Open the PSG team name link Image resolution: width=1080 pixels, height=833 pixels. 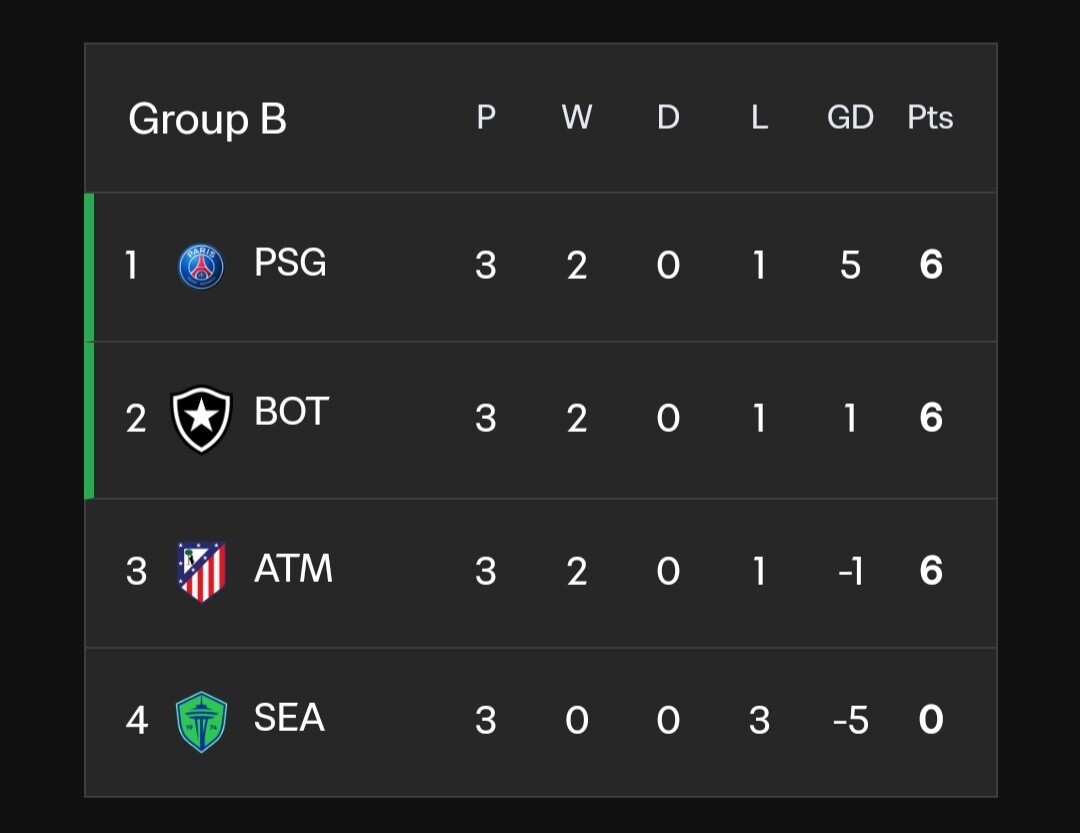290,263
